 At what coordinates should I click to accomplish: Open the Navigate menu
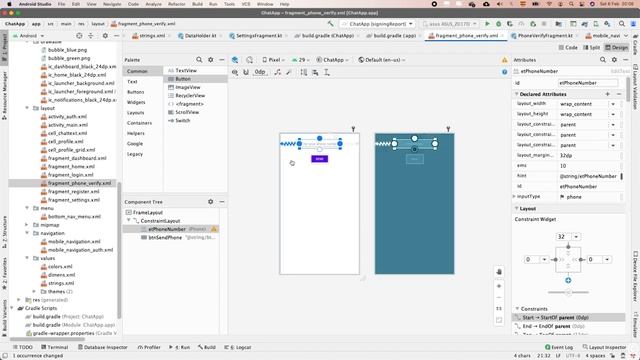pyautogui.click(x=112, y=4)
